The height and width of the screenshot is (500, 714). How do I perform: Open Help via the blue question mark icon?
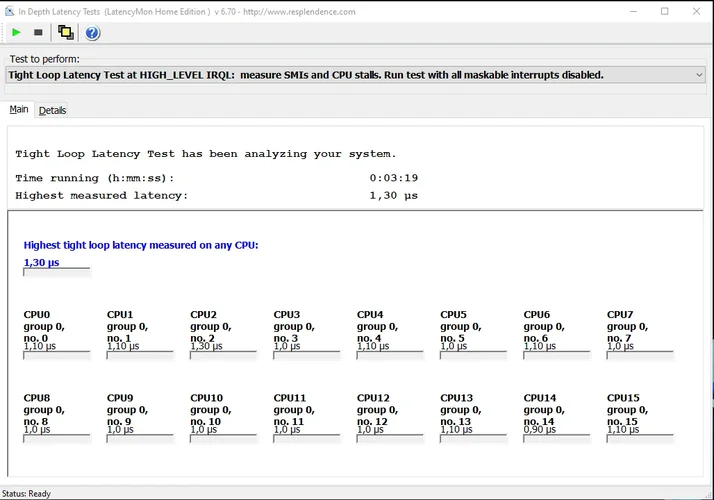point(92,33)
